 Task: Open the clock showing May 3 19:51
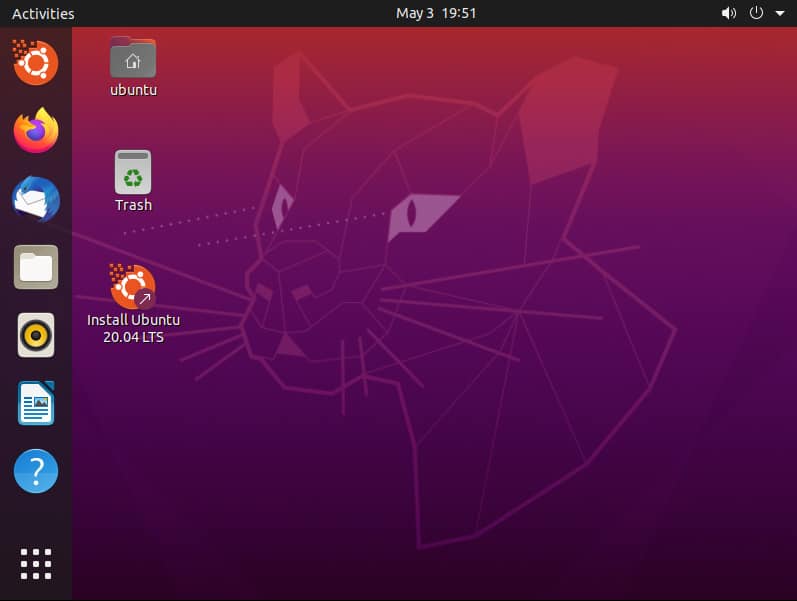(436, 13)
